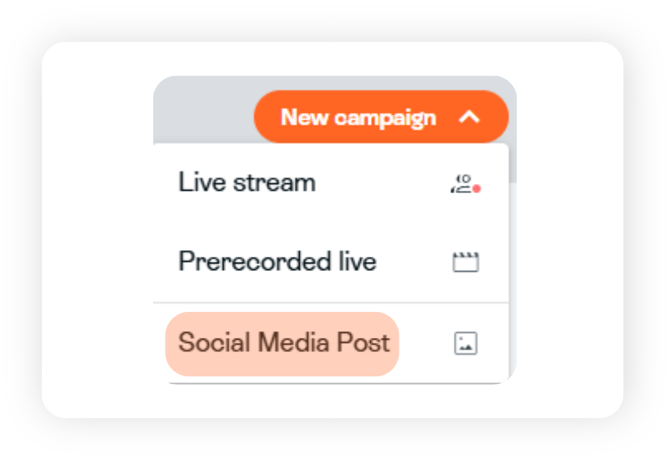
Task: Click the "Prerecorded live" text label
Action: click(277, 262)
